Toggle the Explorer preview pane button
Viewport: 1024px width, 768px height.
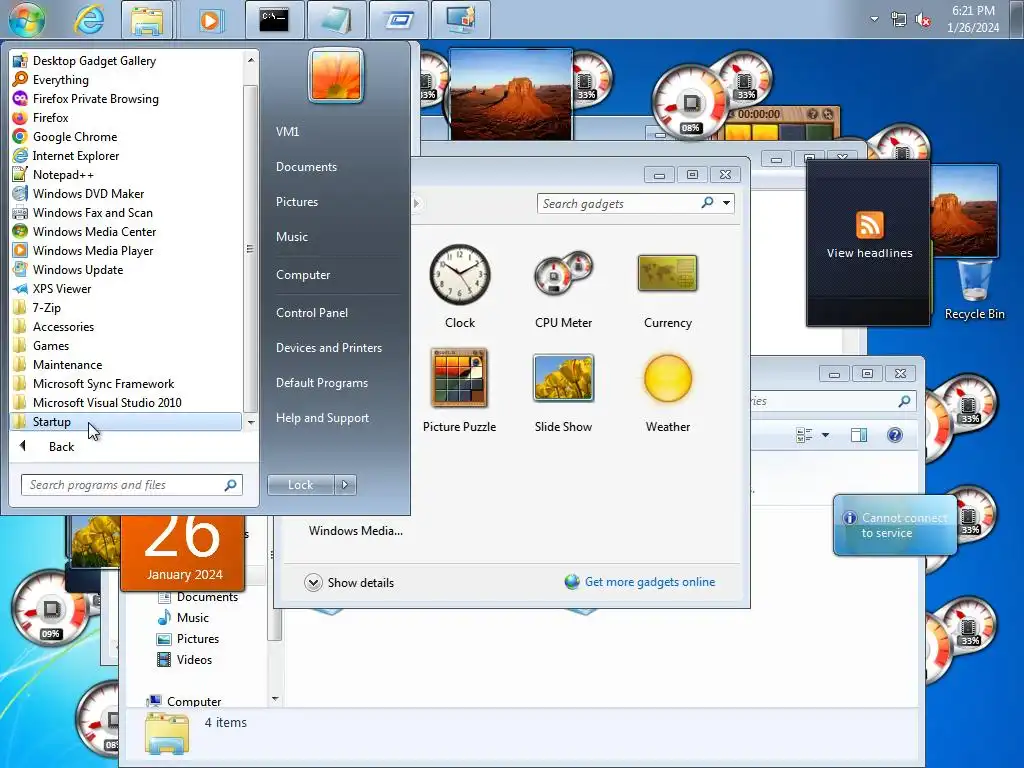(x=859, y=435)
